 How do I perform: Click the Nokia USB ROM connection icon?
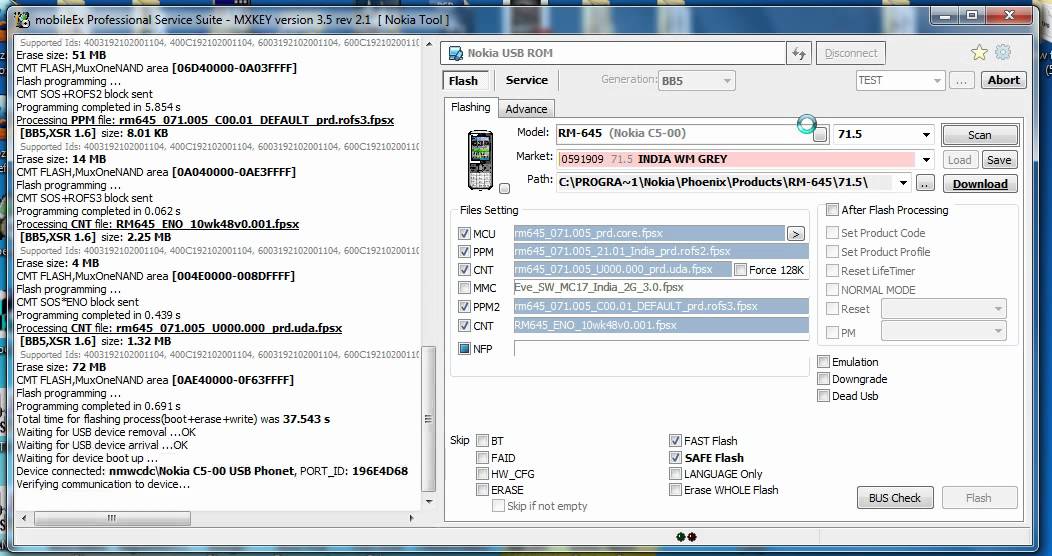pos(456,53)
